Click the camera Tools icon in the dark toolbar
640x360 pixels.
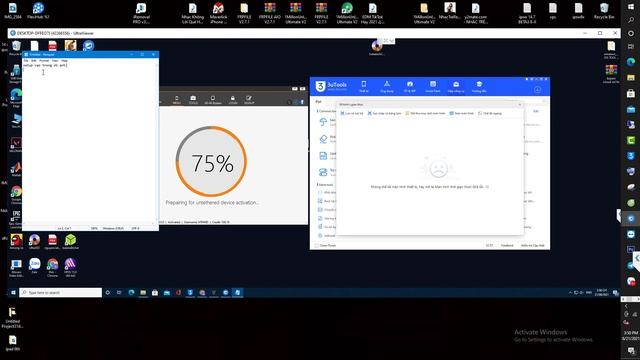(x=193, y=100)
